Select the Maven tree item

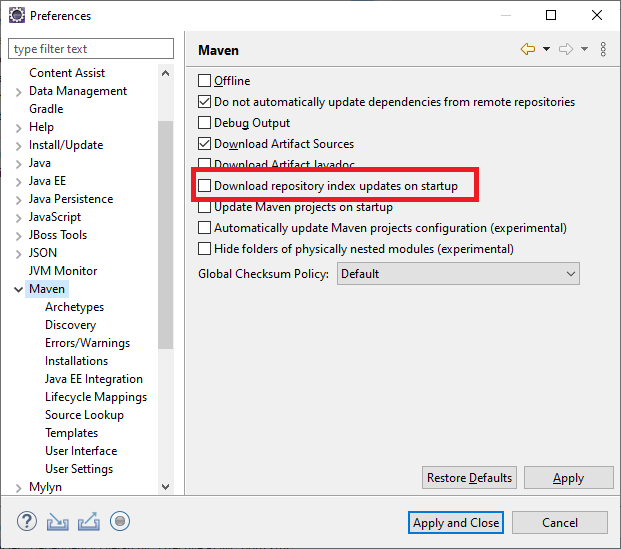47,289
